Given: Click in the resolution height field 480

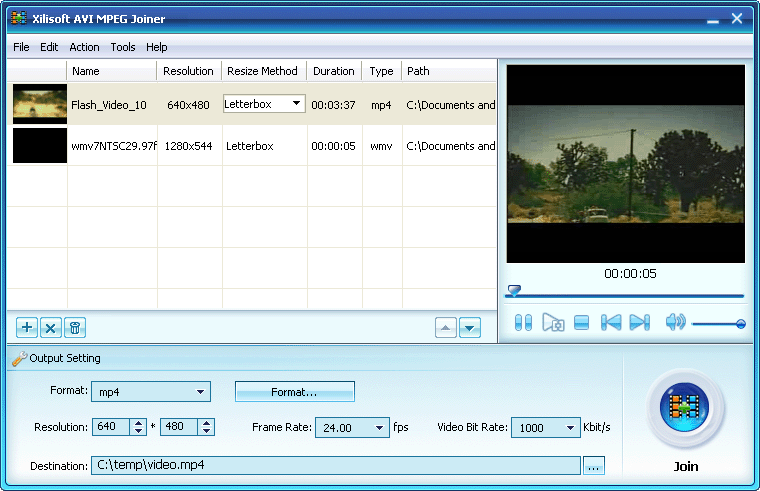Looking at the screenshot, I should (x=180, y=427).
